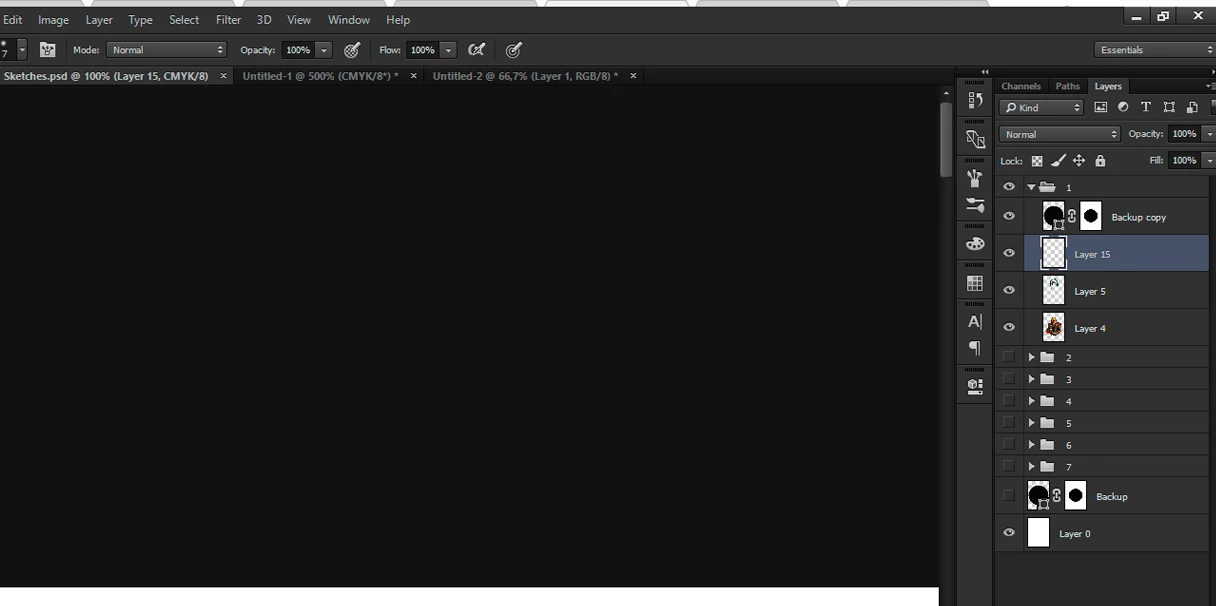Select Layer 4 thumbnail

[x=1053, y=327]
